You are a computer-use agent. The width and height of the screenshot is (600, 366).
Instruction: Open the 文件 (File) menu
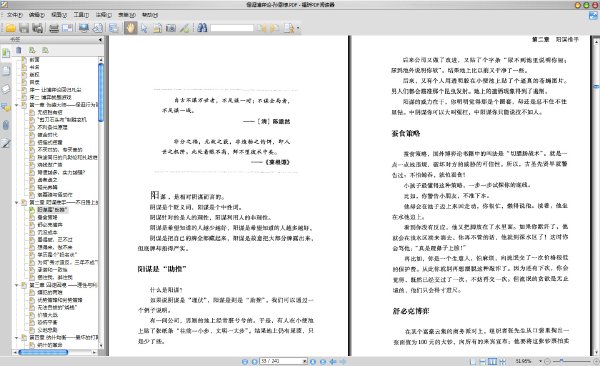(x=15, y=15)
